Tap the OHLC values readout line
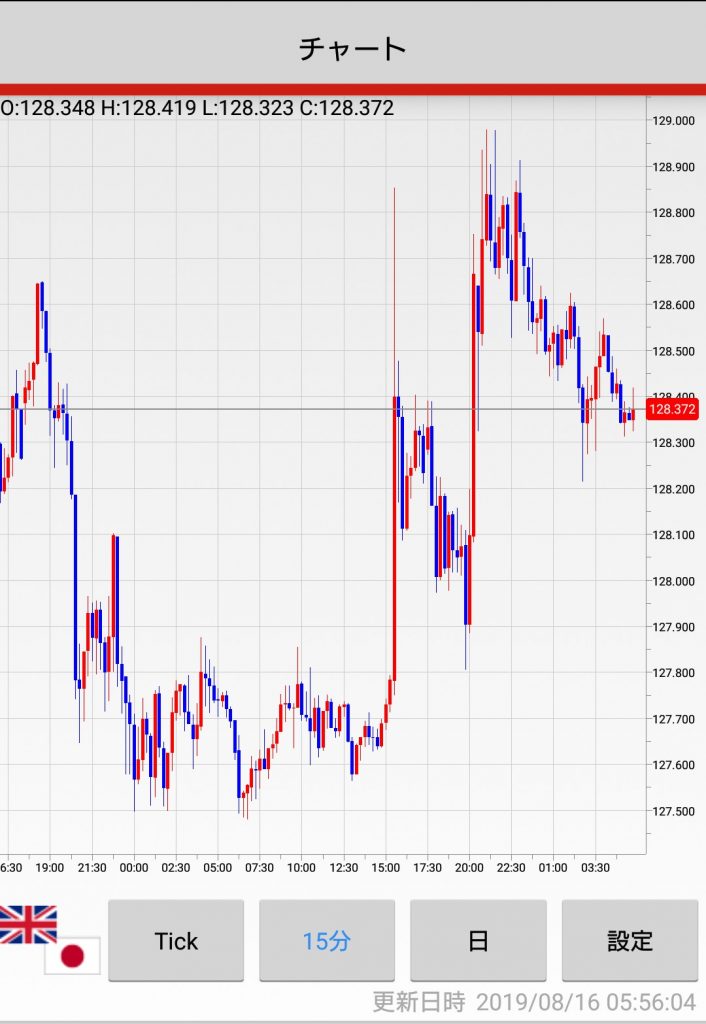This screenshot has width=706, height=1024. (197, 108)
